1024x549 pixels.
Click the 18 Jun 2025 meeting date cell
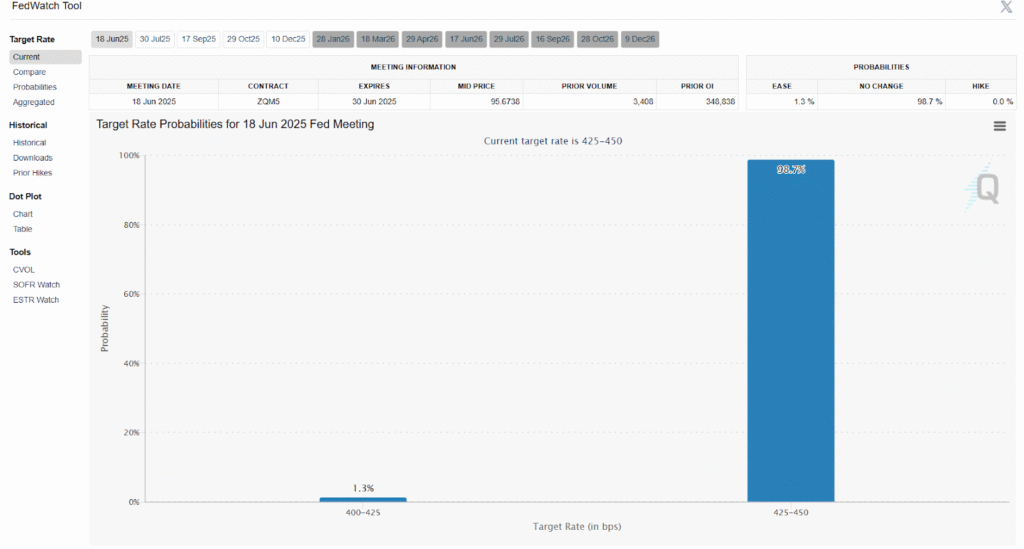click(x=153, y=102)
